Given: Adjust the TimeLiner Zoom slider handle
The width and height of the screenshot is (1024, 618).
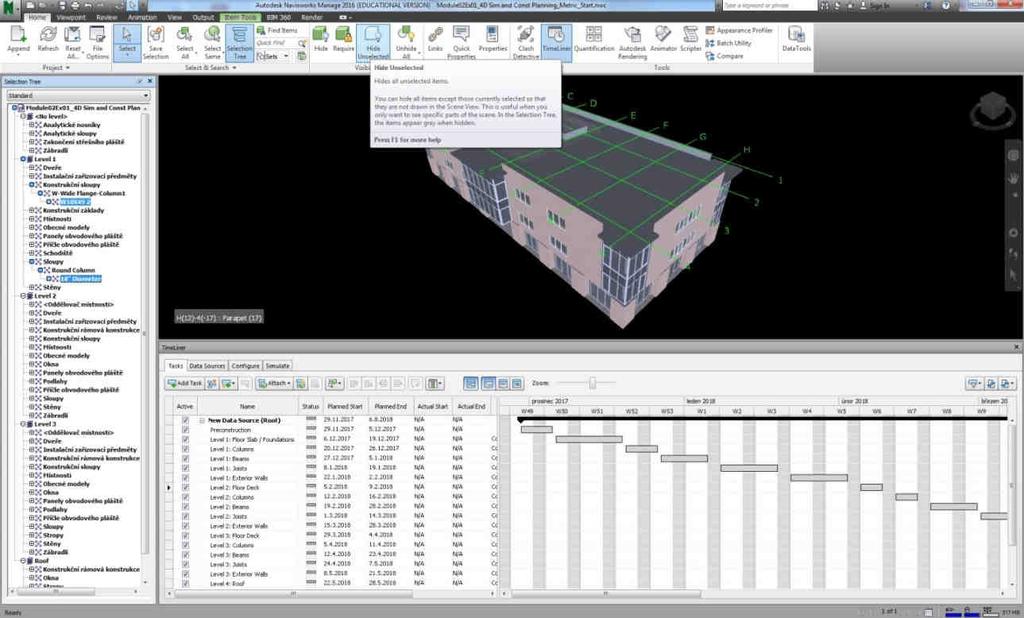Looking at the screenshot, I should click(592, 383).
